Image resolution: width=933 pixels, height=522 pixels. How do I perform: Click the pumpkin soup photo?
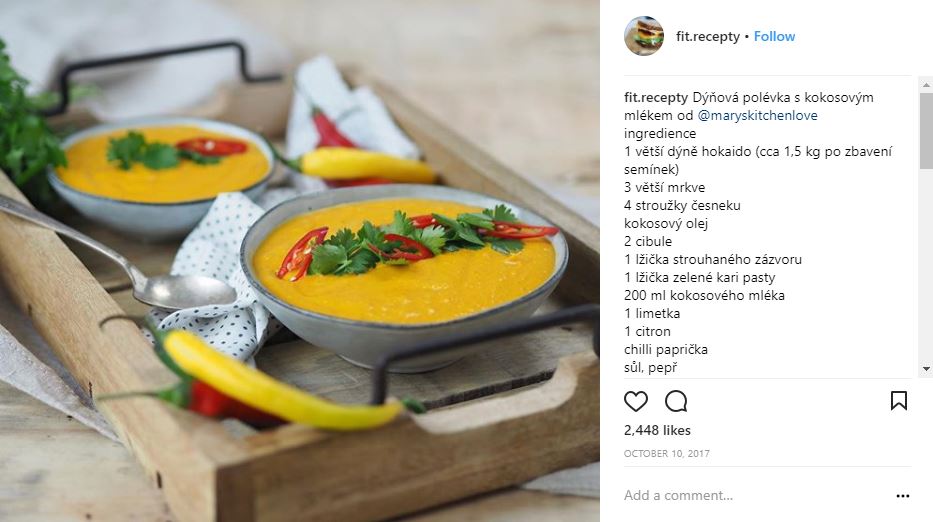point(300,261)
